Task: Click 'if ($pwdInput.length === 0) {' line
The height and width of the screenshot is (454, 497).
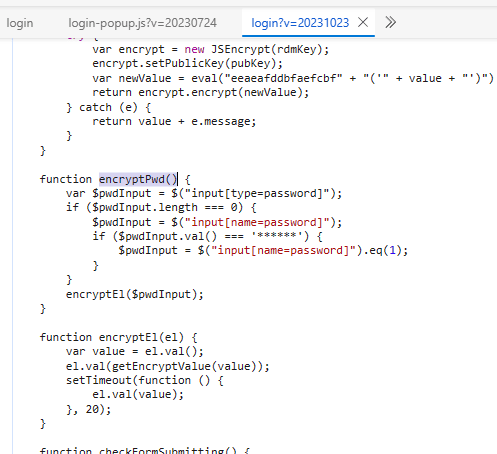Action: [161, 207]
